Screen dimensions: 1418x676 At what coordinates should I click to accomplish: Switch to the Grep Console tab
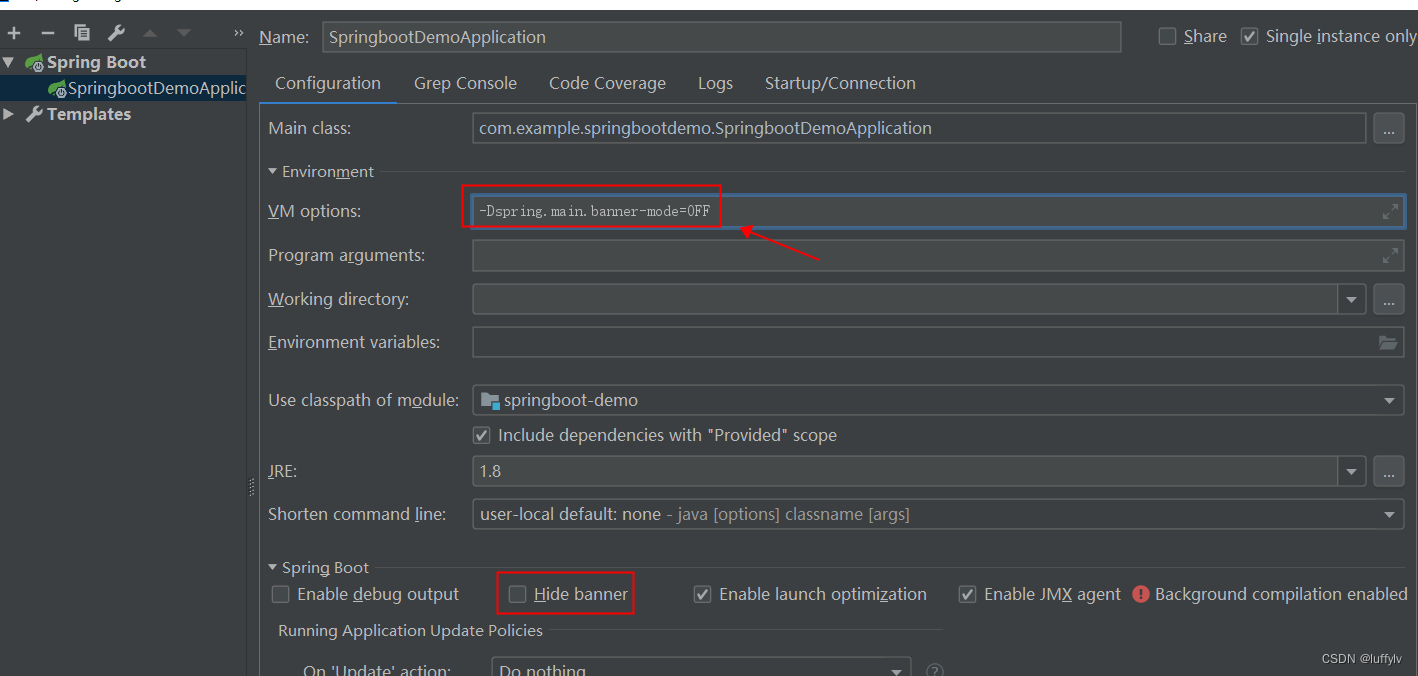465,83
